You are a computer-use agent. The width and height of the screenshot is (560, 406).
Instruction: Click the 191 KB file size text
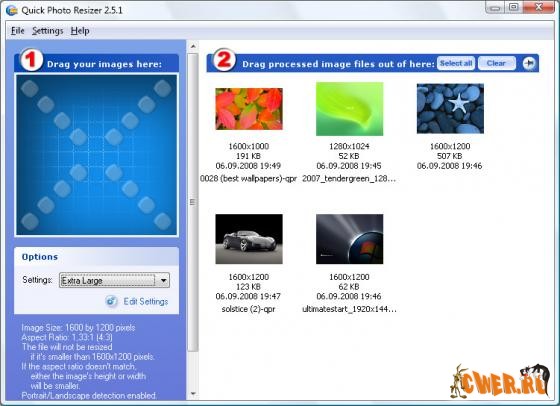coord(249,156)
